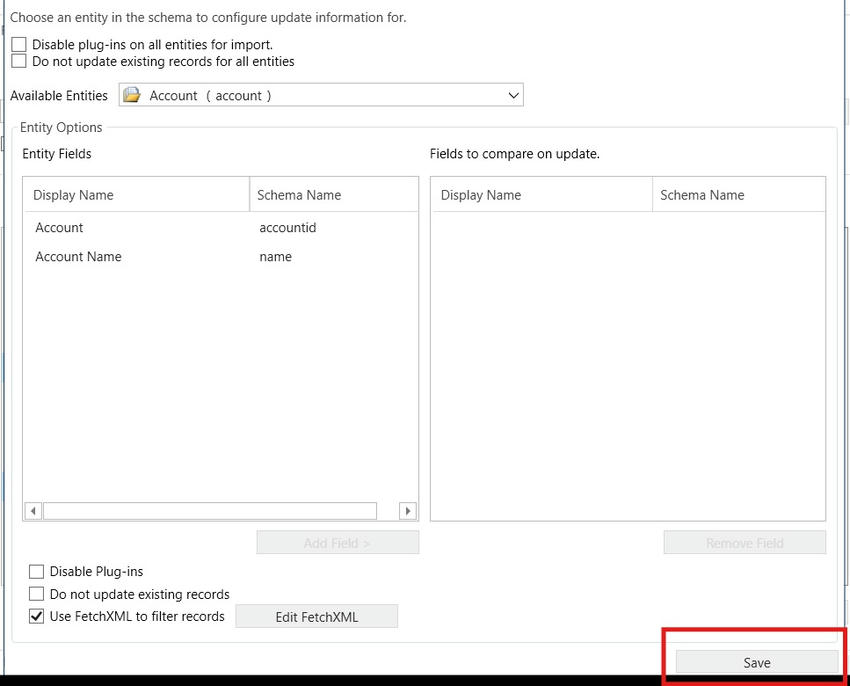Save the entity configuration
This screenshot has width=850, height=686.
[x=757, y=662]
